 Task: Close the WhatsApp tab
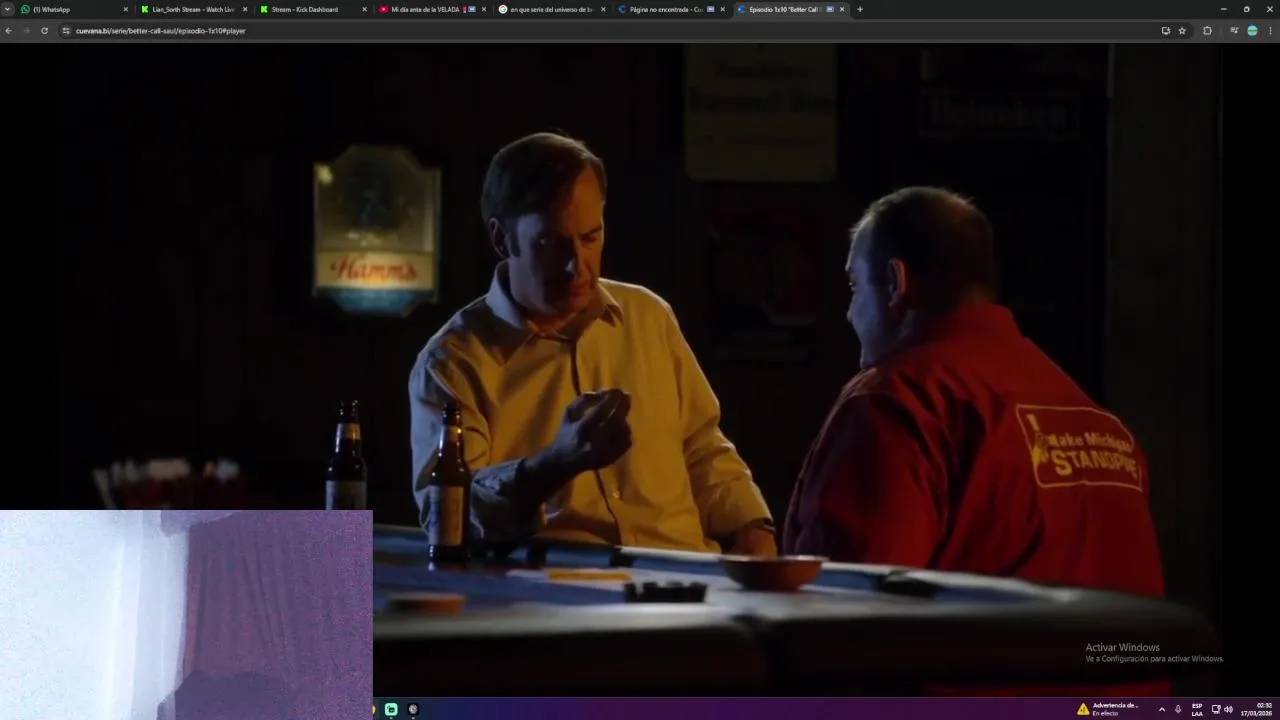[x=126, y=9]
